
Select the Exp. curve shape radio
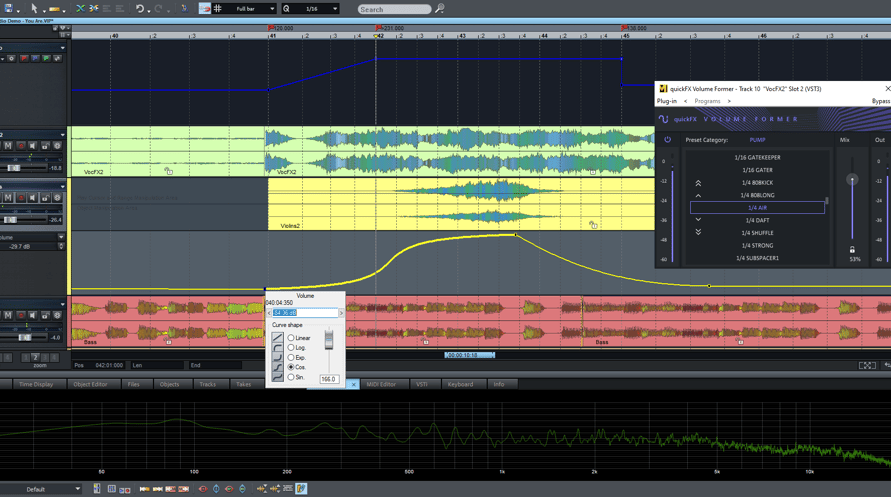[291, 357]
